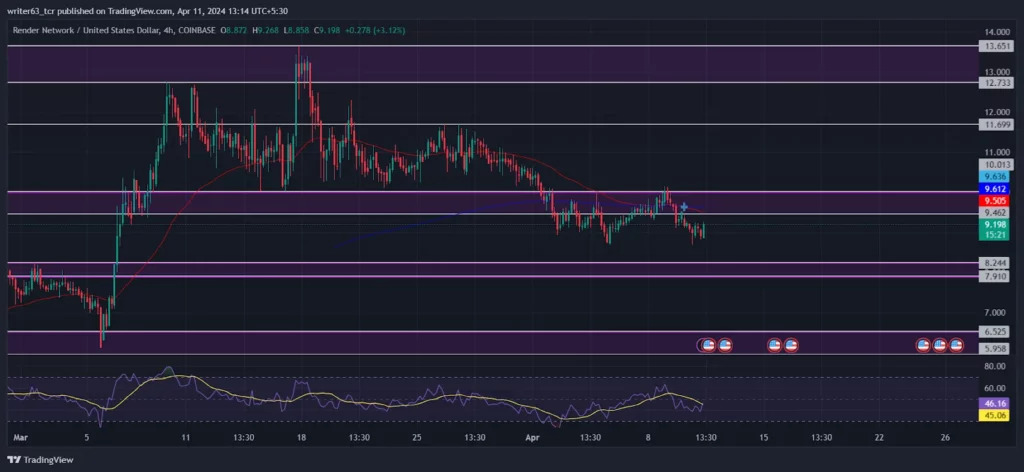
Task: Click the COINBASE exchange label
Action: point(197,31)
